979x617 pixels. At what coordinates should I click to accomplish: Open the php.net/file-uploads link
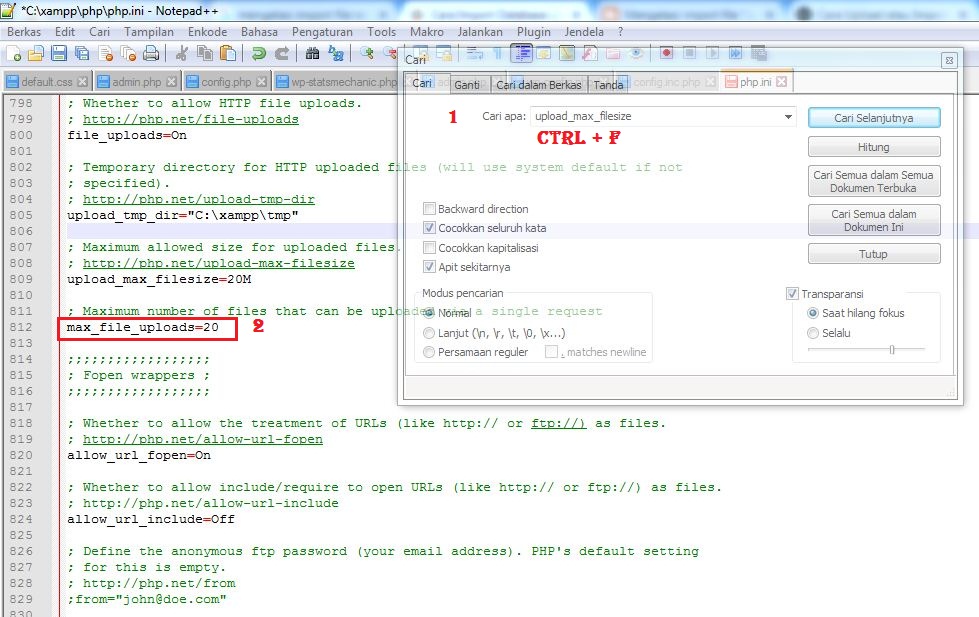[190, 119]
